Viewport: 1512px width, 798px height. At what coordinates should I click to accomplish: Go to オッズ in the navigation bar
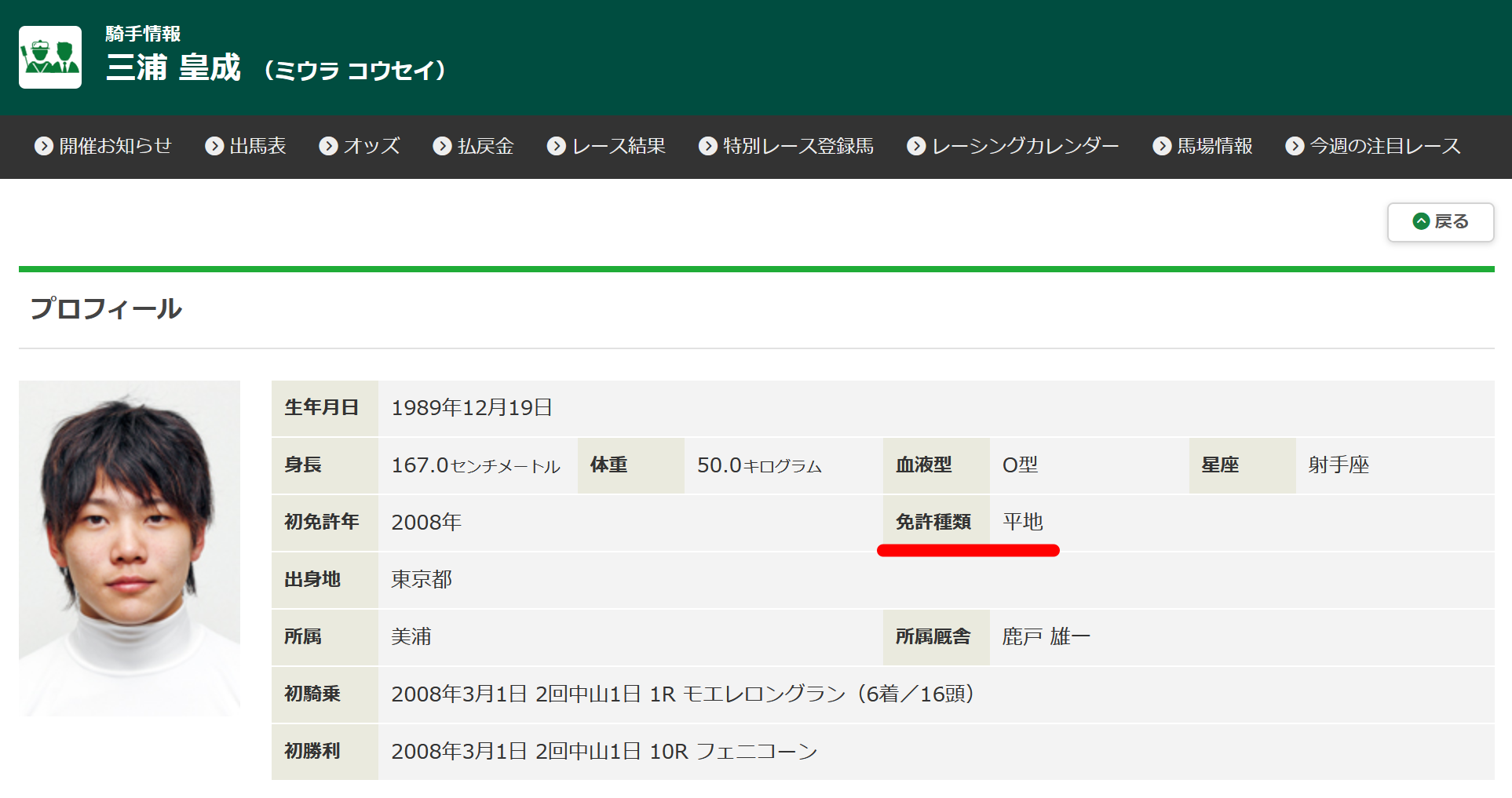tap(360, 146)
